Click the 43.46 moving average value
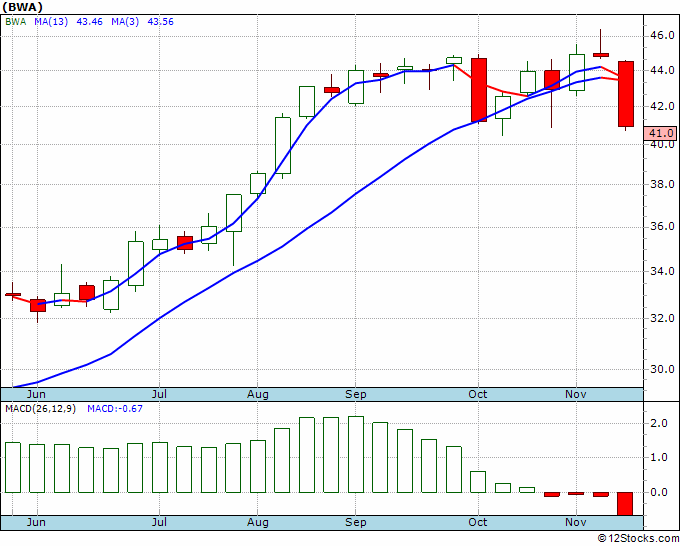The height and width of the screenshot is (546, 680). click(x=89, y=21)
